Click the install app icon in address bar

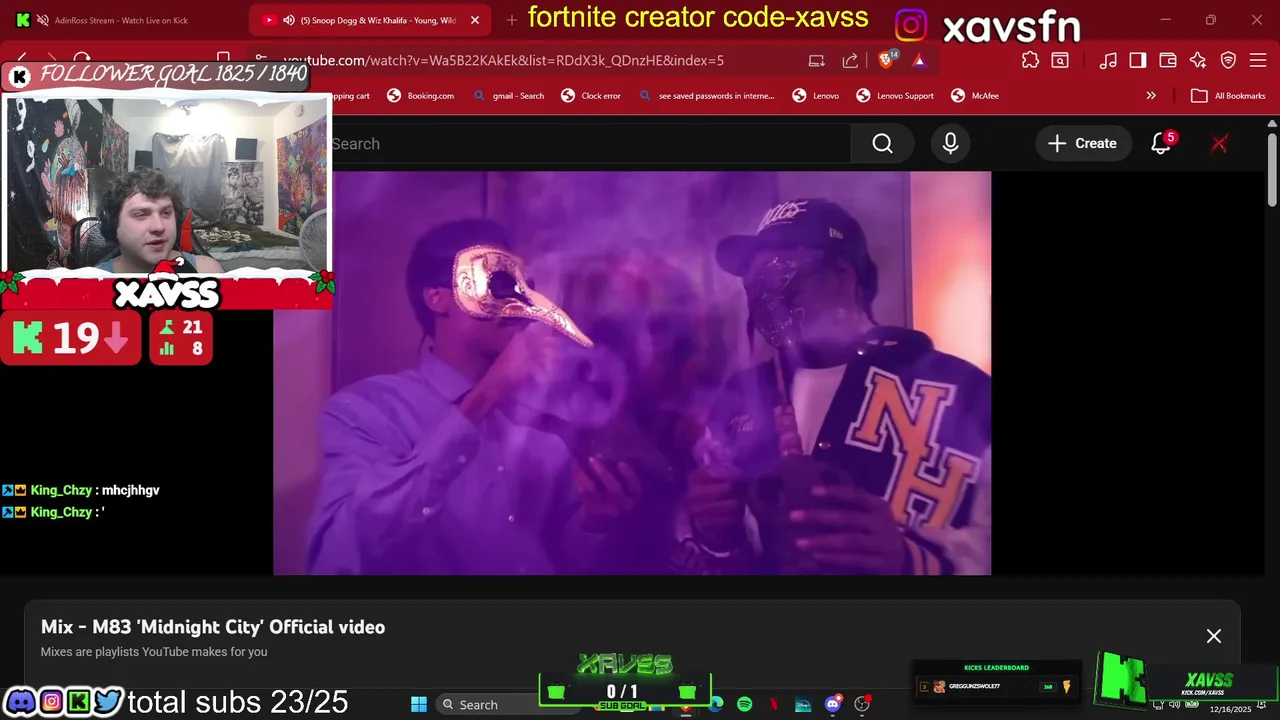(x=816, y=60)
